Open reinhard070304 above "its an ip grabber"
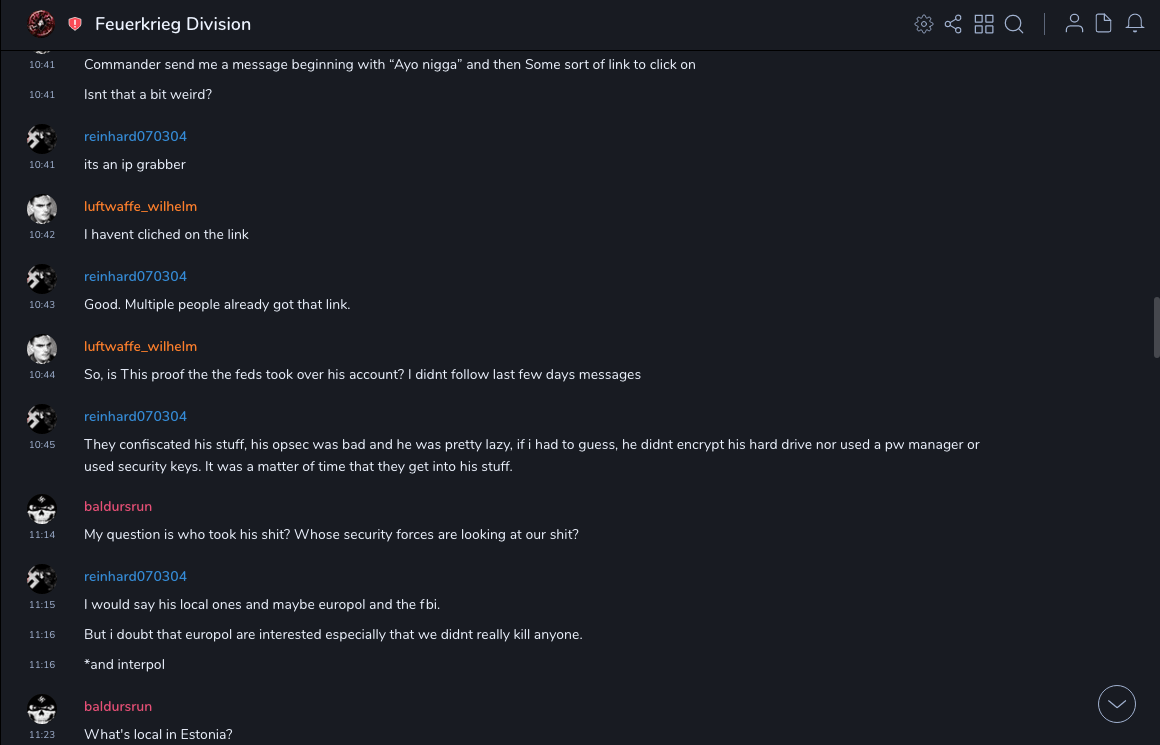Screen dimensions: 1160x745 point(135,136)
